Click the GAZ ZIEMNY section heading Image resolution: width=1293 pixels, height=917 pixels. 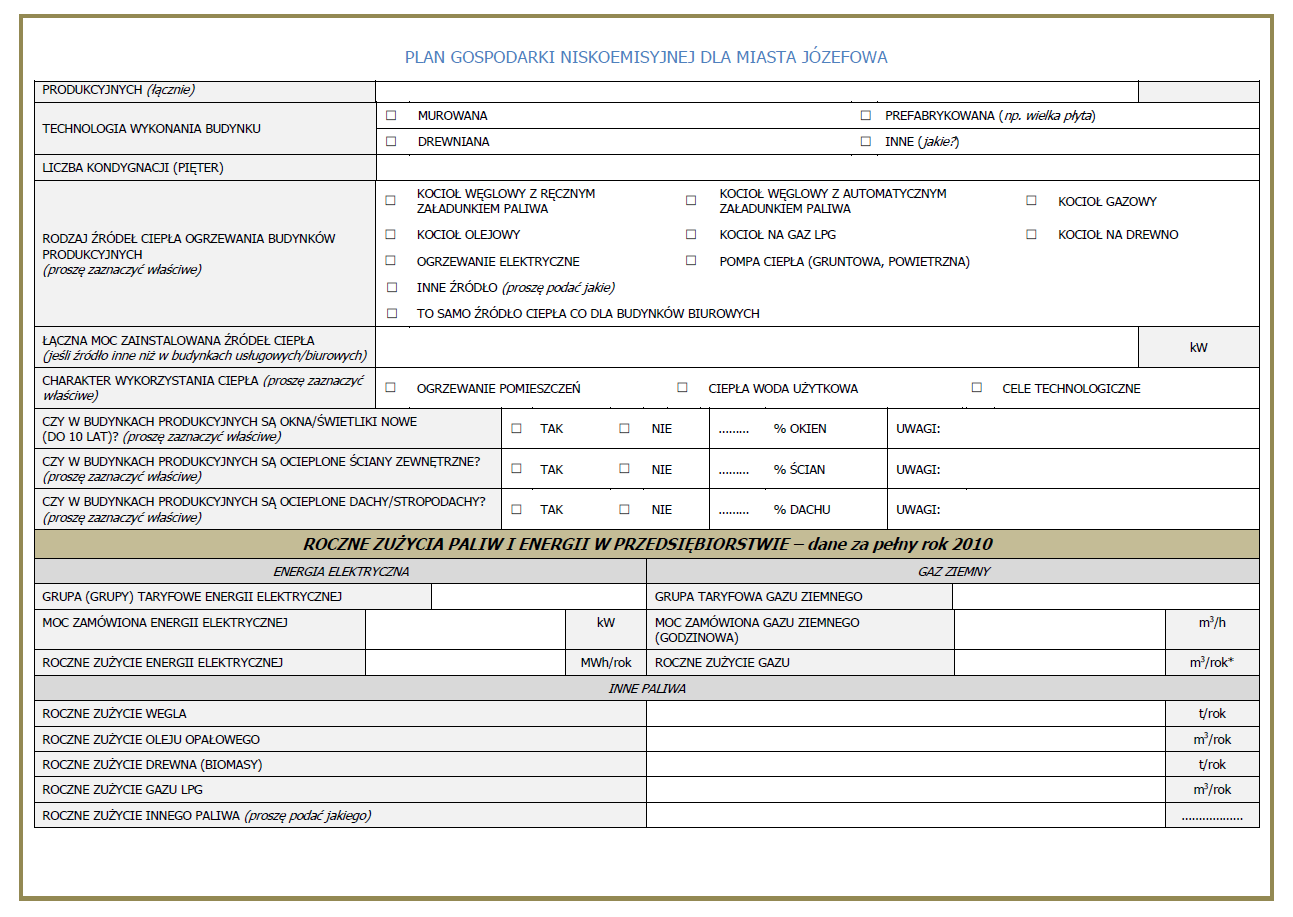click(954, 572)
